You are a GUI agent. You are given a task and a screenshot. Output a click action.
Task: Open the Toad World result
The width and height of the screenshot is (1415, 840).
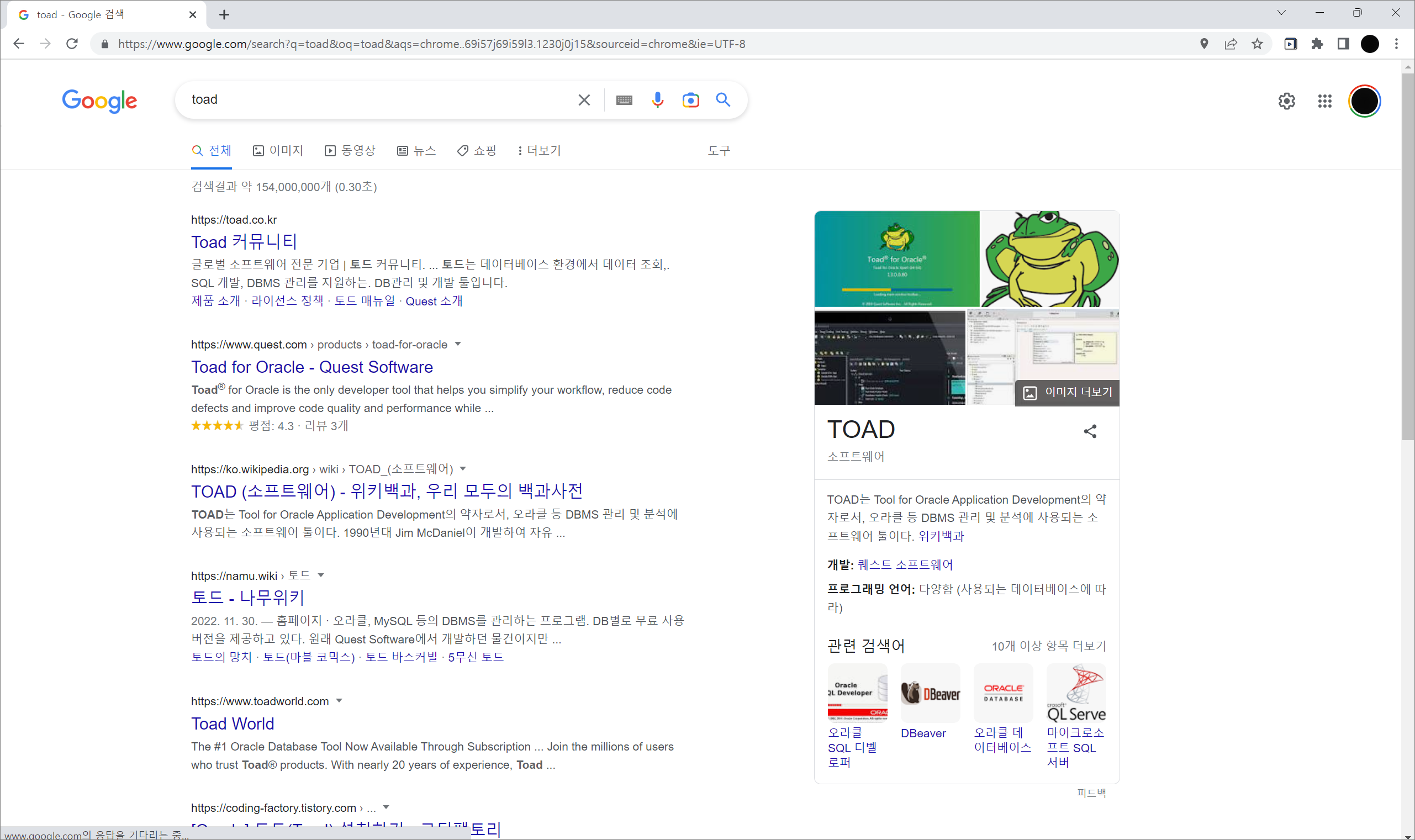pyautogui.click(x=233, y=723)
